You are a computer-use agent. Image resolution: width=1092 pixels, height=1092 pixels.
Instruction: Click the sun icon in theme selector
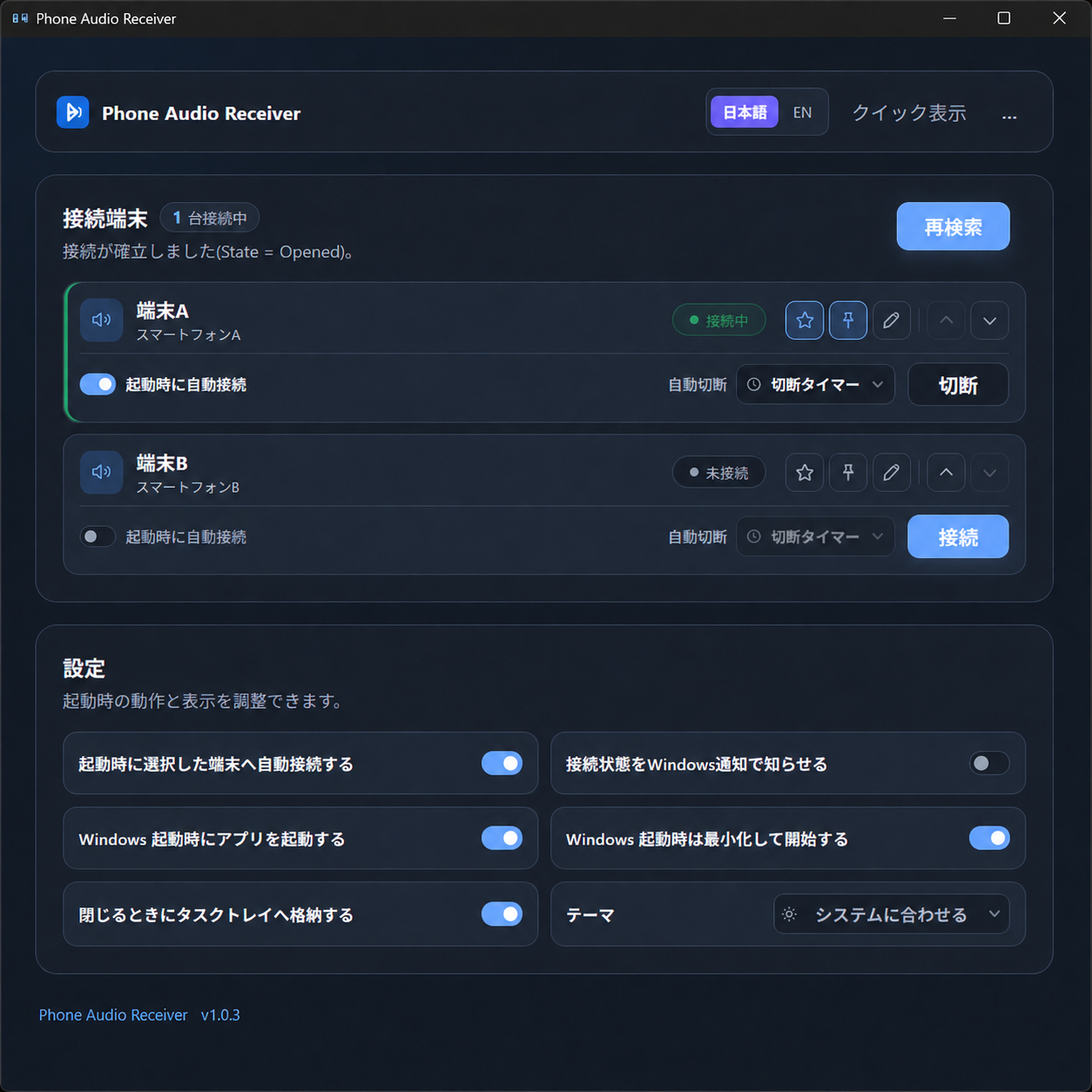click(789, 914)
